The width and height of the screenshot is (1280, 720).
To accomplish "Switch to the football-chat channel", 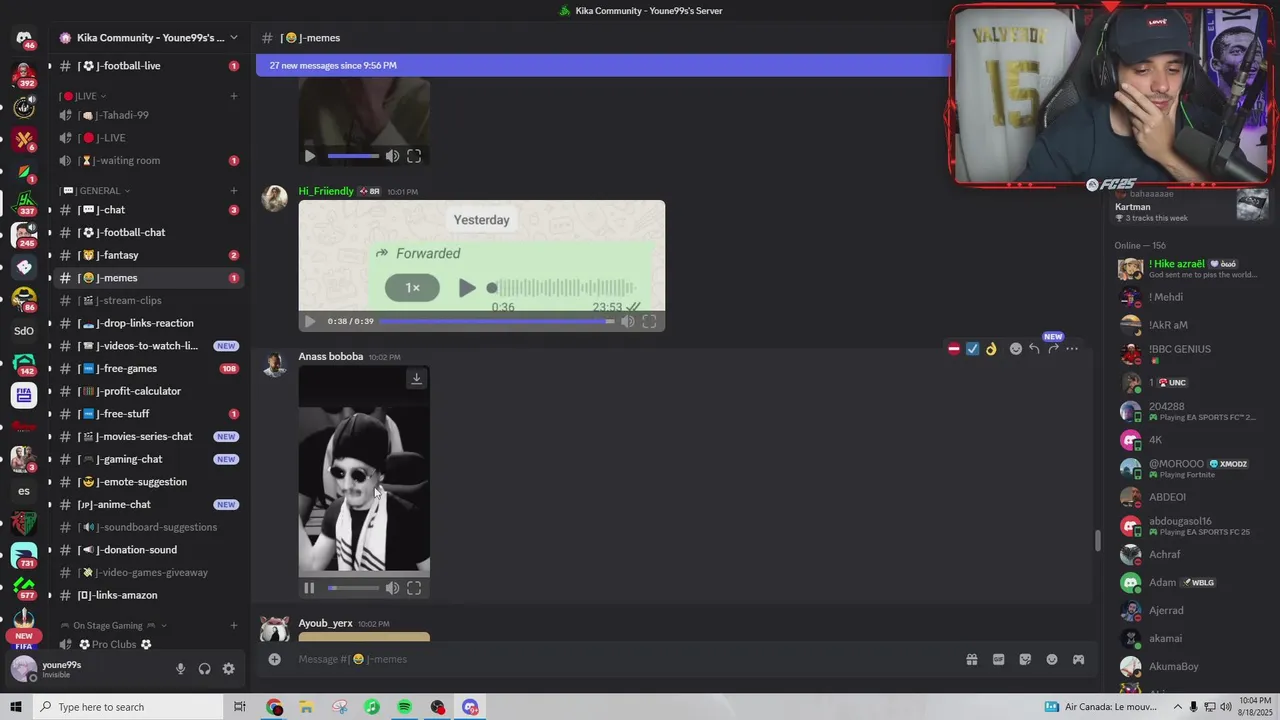I will pyautogui.click(x=148, y=232).
